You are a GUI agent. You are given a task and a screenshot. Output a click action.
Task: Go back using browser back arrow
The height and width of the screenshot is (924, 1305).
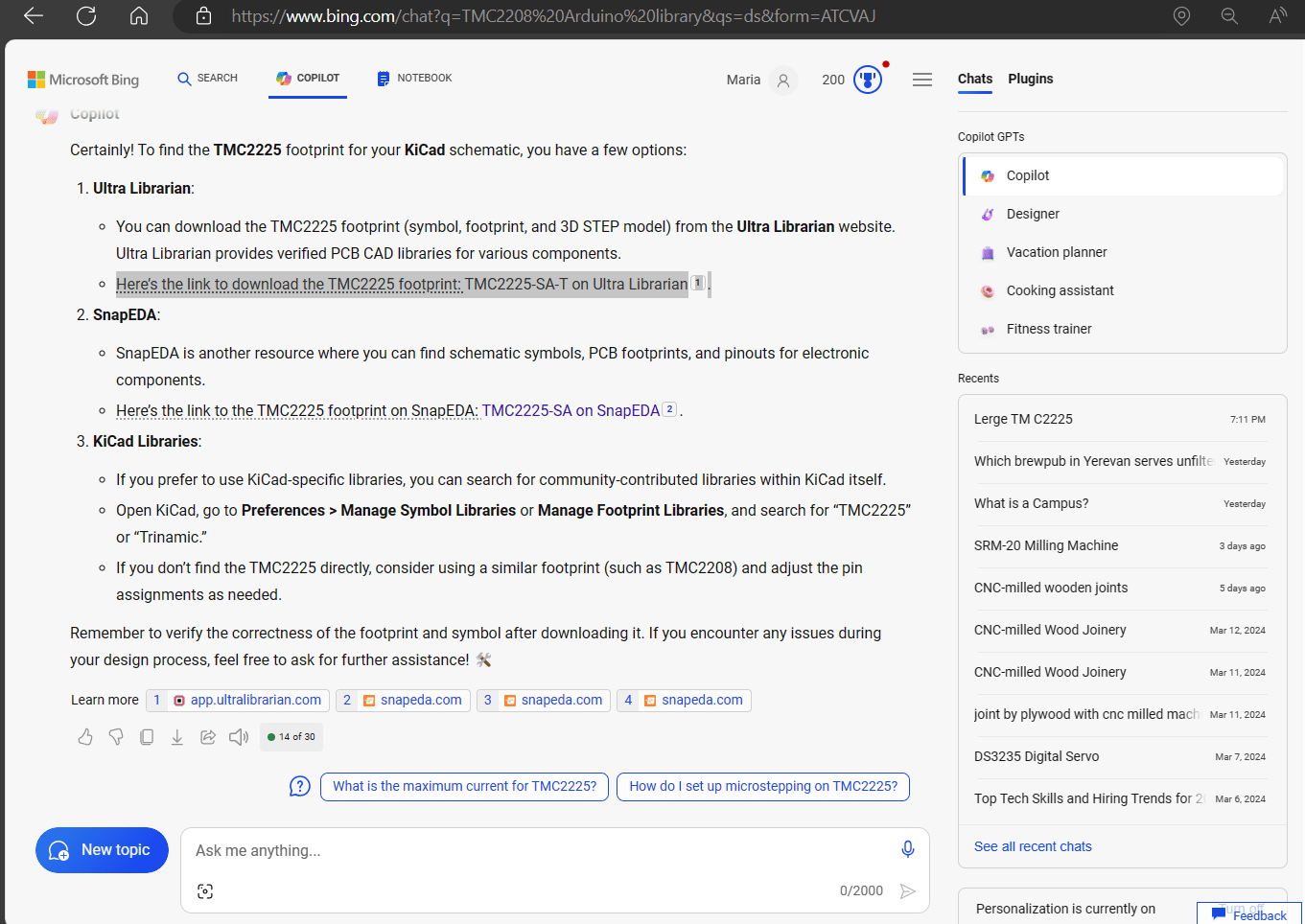(34, 16)
